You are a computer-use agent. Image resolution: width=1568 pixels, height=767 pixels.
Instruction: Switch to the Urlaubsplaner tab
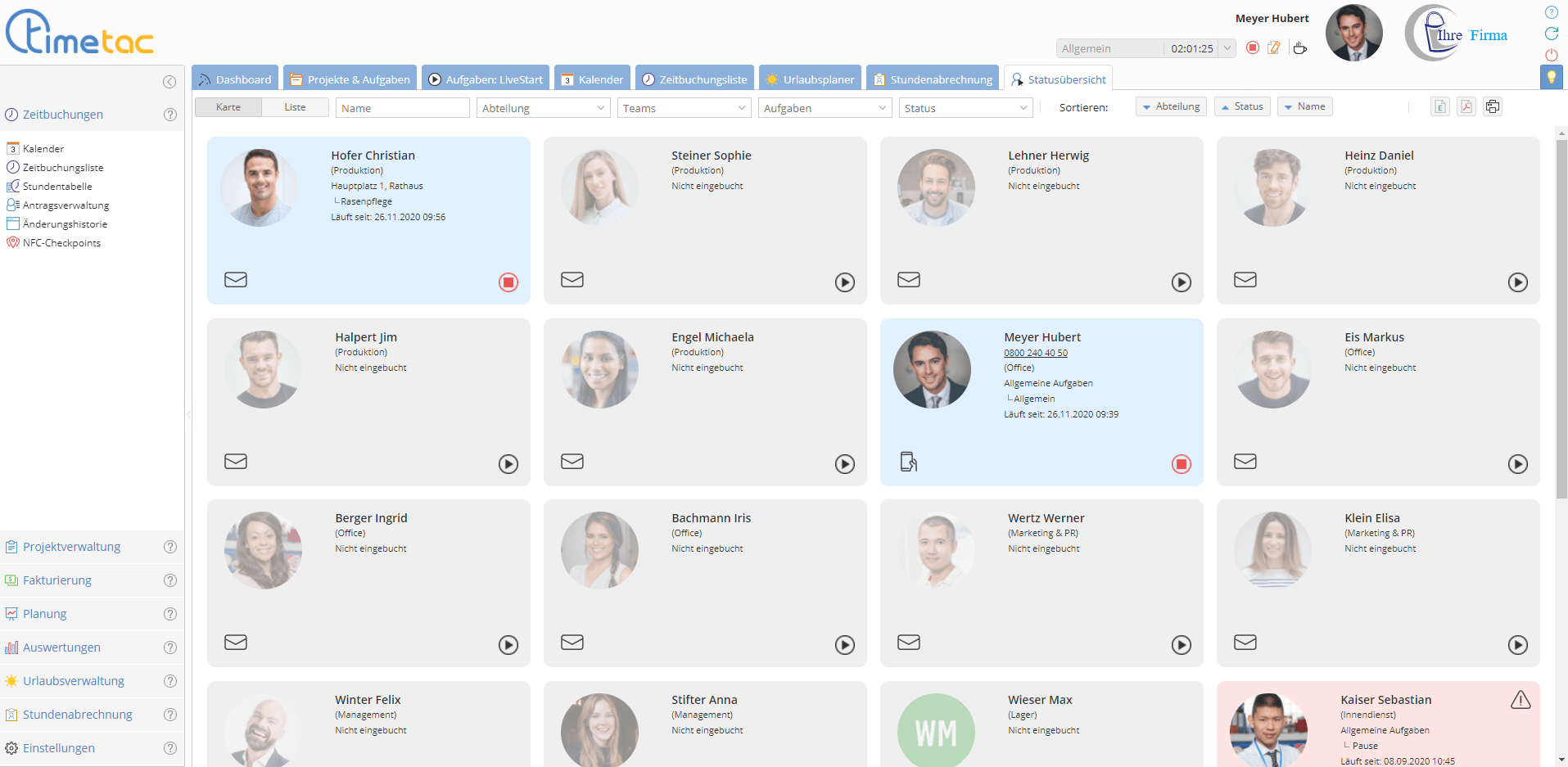point(810,79)
